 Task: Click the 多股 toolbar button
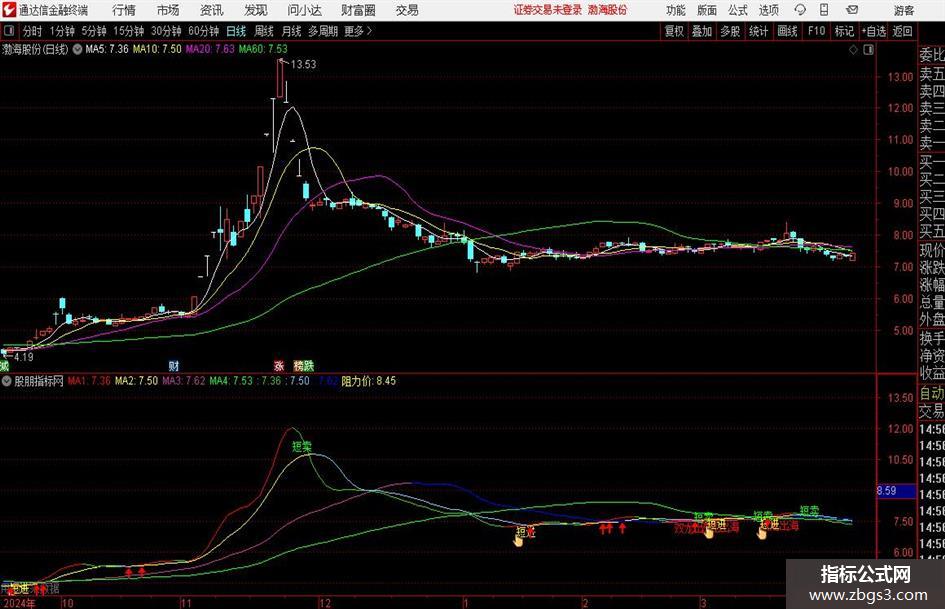point(730,31)
